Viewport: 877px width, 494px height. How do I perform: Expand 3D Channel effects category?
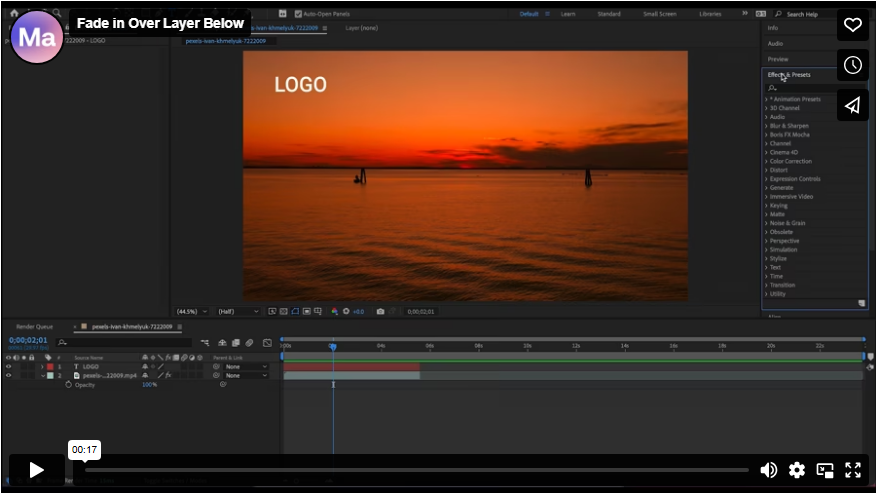766,109
